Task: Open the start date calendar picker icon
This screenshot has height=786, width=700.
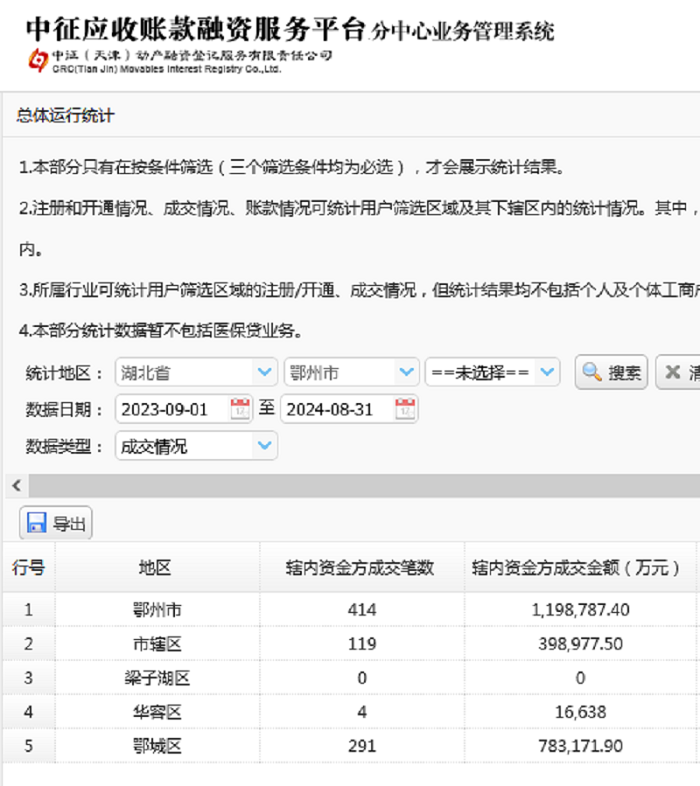Action: (240, 409)
